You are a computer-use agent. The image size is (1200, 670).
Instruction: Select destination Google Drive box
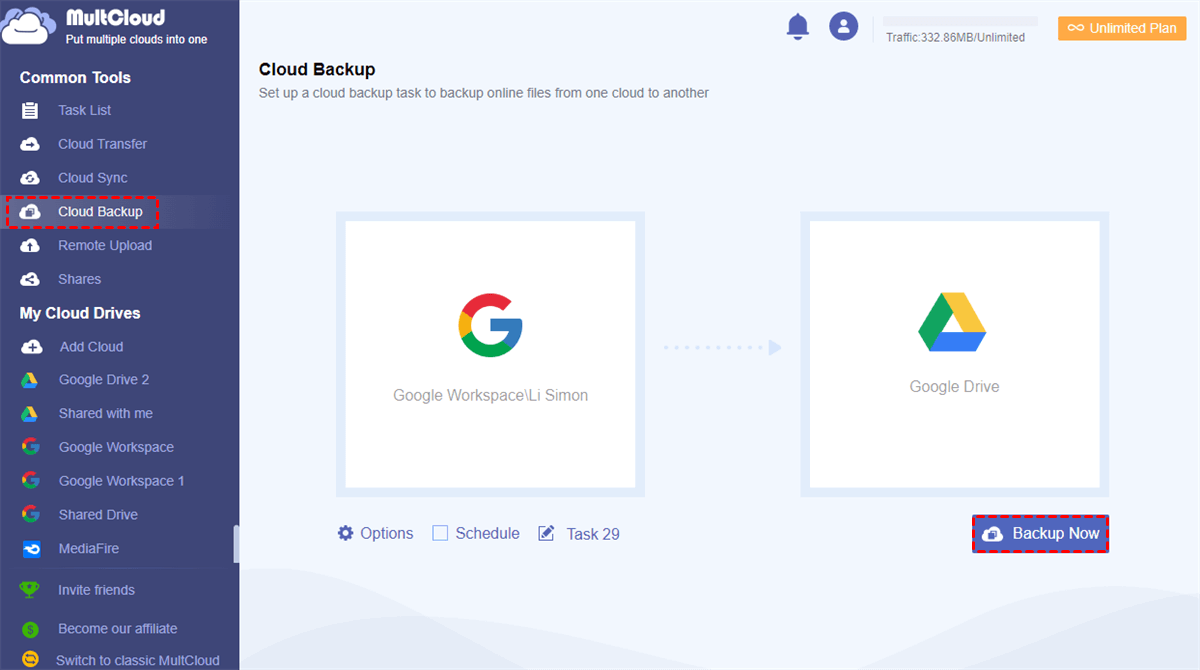click(x=955, y=354)
